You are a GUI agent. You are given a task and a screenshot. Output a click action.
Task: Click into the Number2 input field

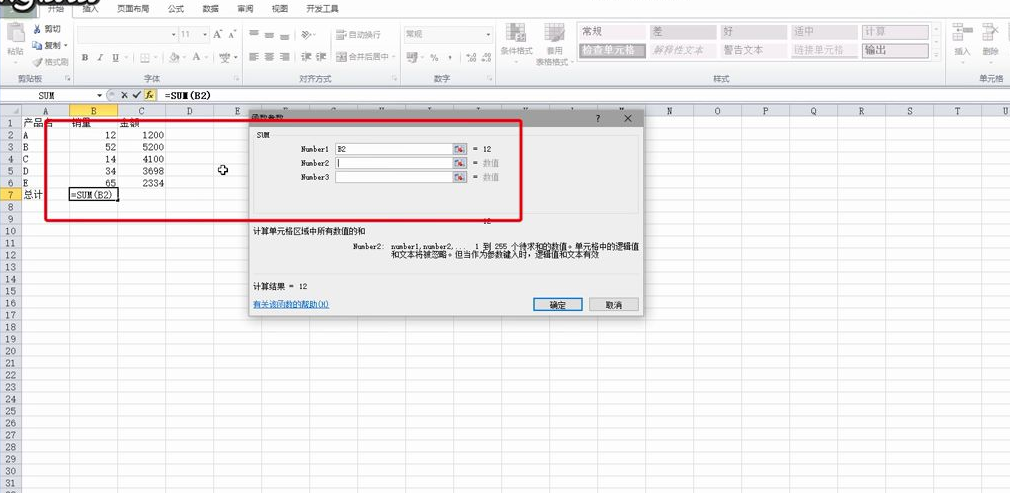pyautogui.click(x=393, y=163)
